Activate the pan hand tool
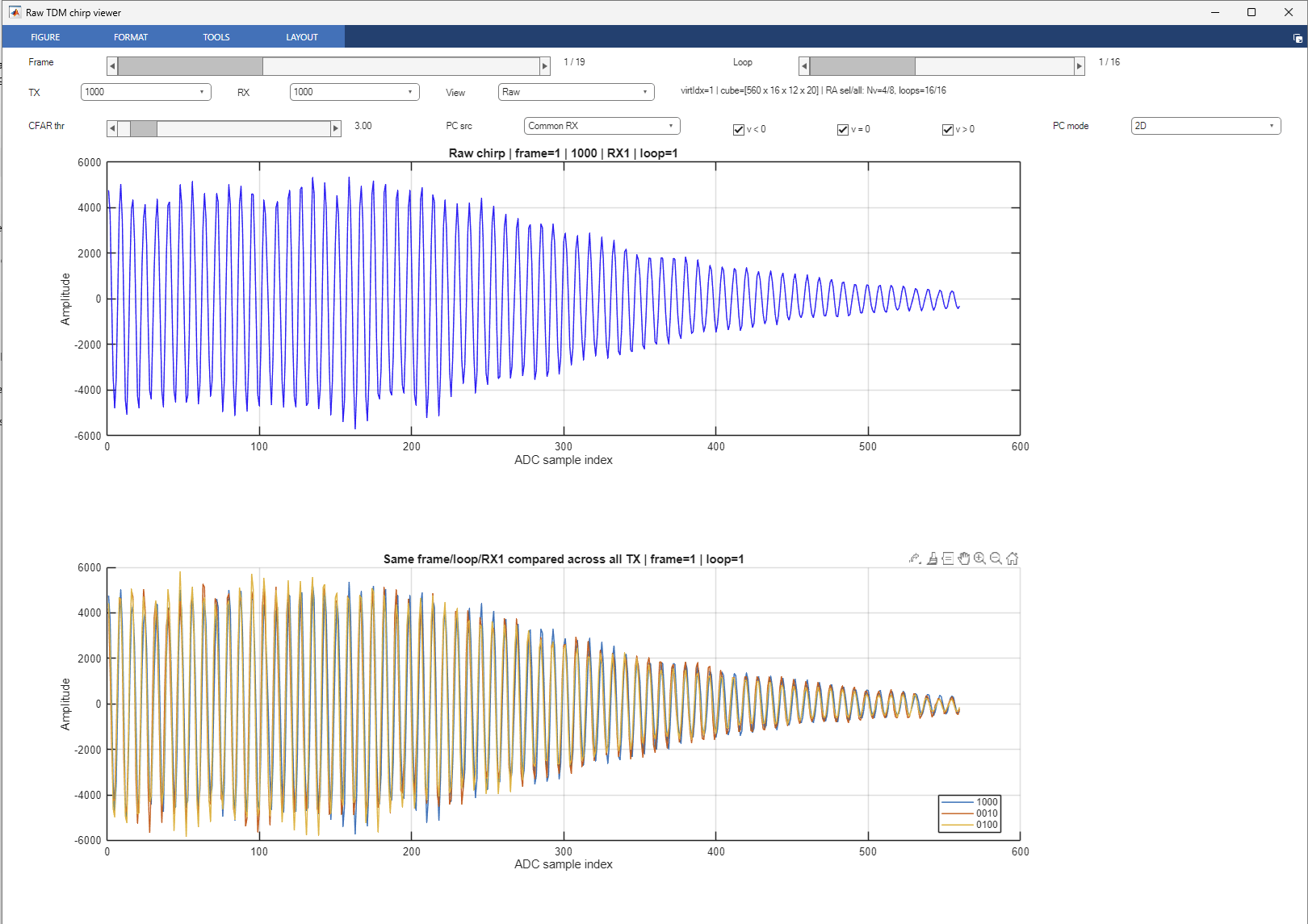The height and width of the screenshot is (924, 1308). click(x=963, y=558)
